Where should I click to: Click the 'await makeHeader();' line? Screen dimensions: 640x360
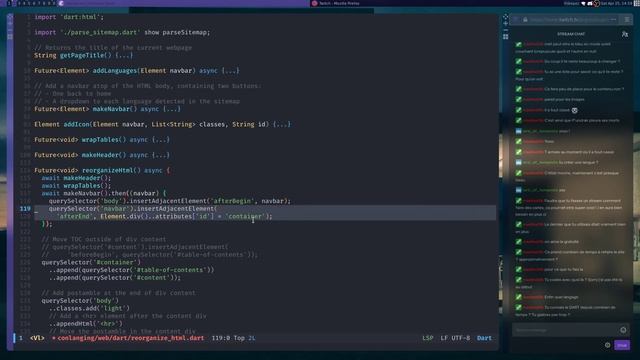[x=76, y=178]
